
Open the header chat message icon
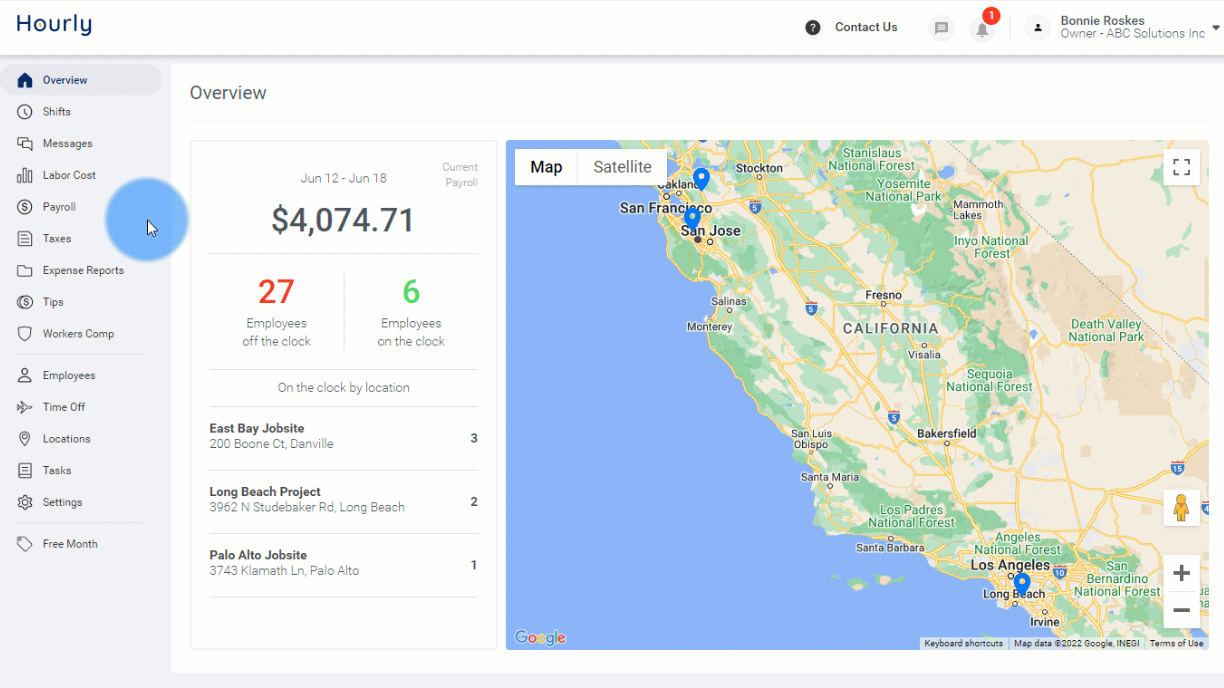tap(941, 28)
